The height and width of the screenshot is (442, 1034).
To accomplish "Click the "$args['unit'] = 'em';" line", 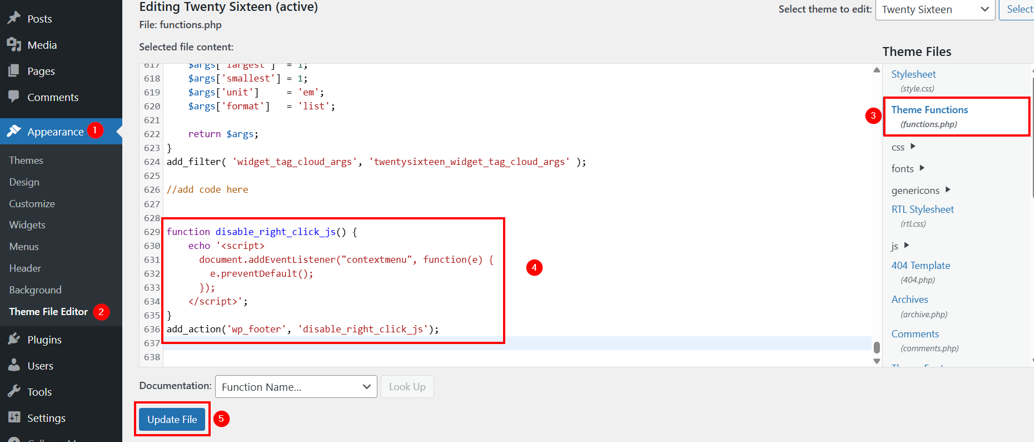I will click(x=257, y=92).
